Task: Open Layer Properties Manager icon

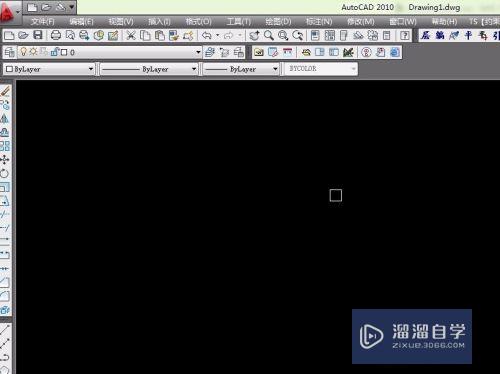Action: coord(10,52)
